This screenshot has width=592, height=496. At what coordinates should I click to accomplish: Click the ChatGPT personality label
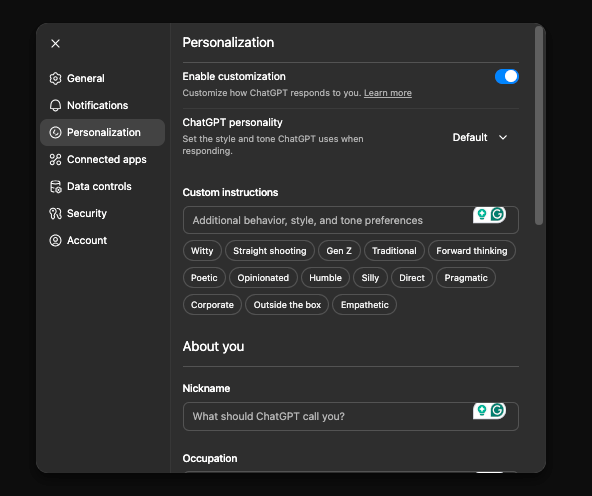(232, 123)
